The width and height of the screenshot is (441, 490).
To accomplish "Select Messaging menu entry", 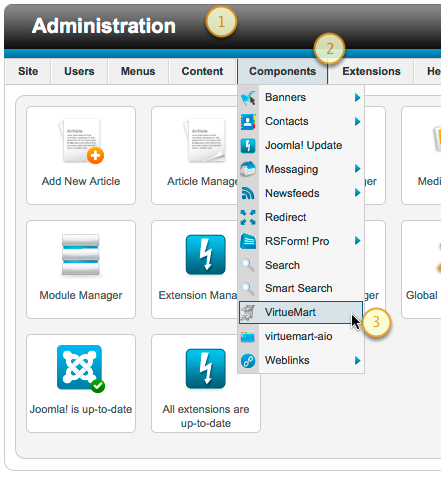I will (301, 169).
